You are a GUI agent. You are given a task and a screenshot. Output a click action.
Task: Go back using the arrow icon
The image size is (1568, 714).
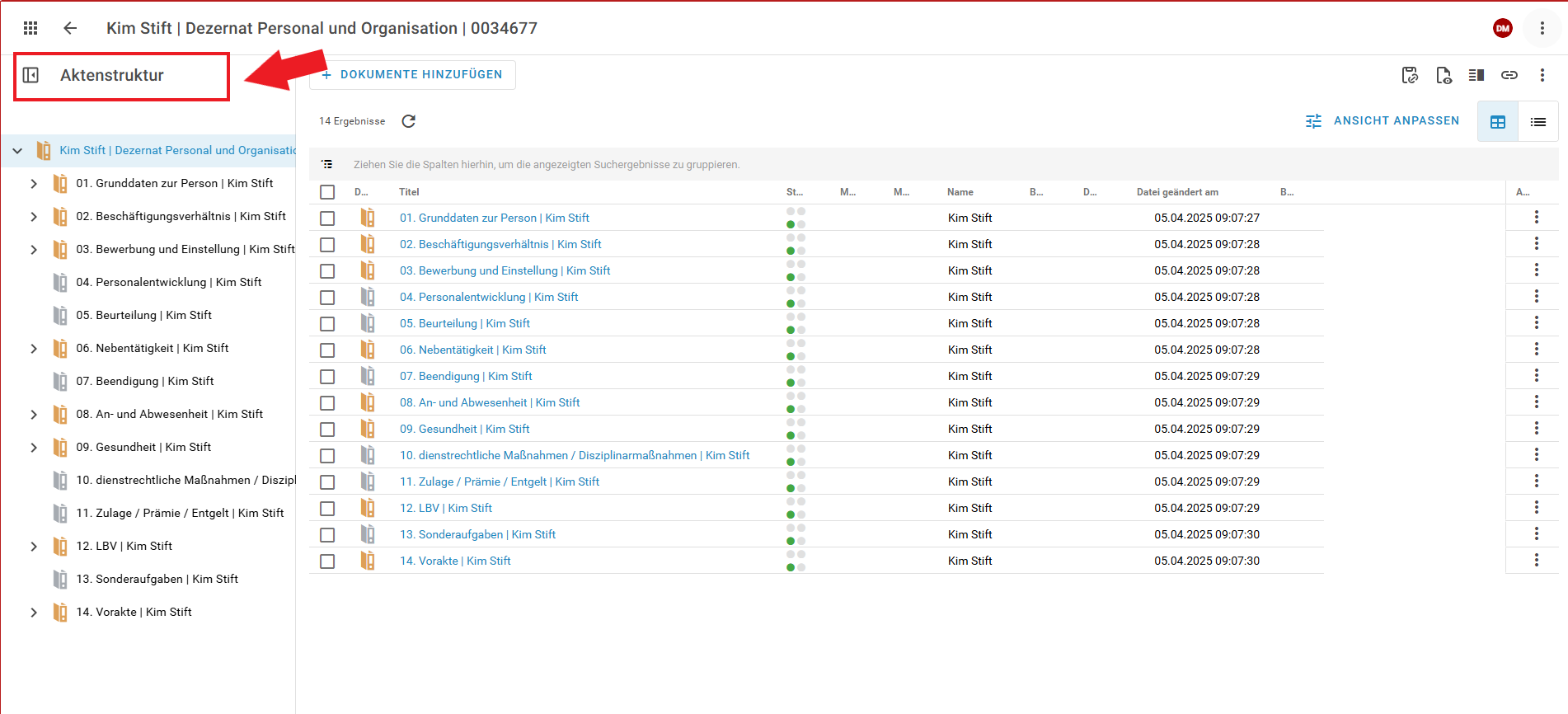[70, 28]
